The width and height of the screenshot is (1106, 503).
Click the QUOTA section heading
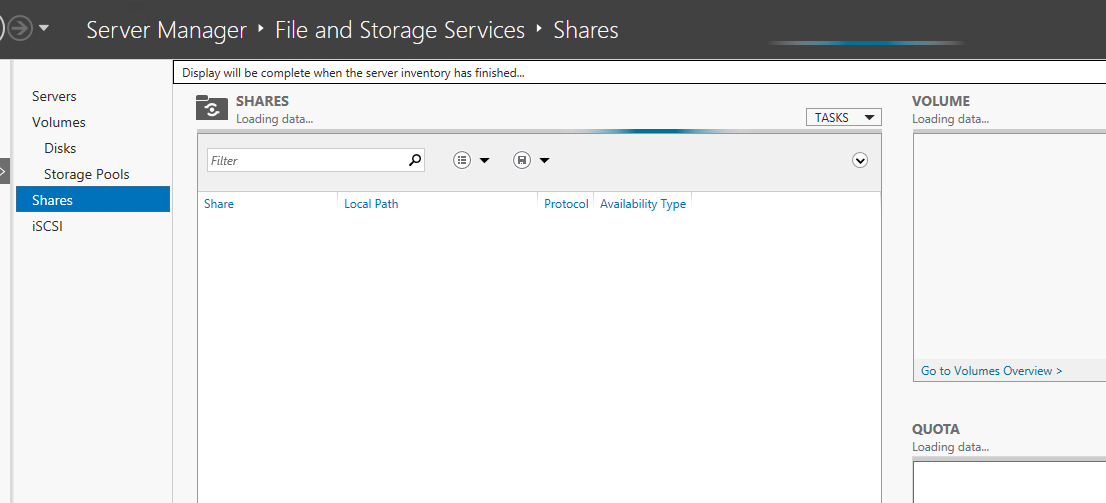tap(936, 430)
